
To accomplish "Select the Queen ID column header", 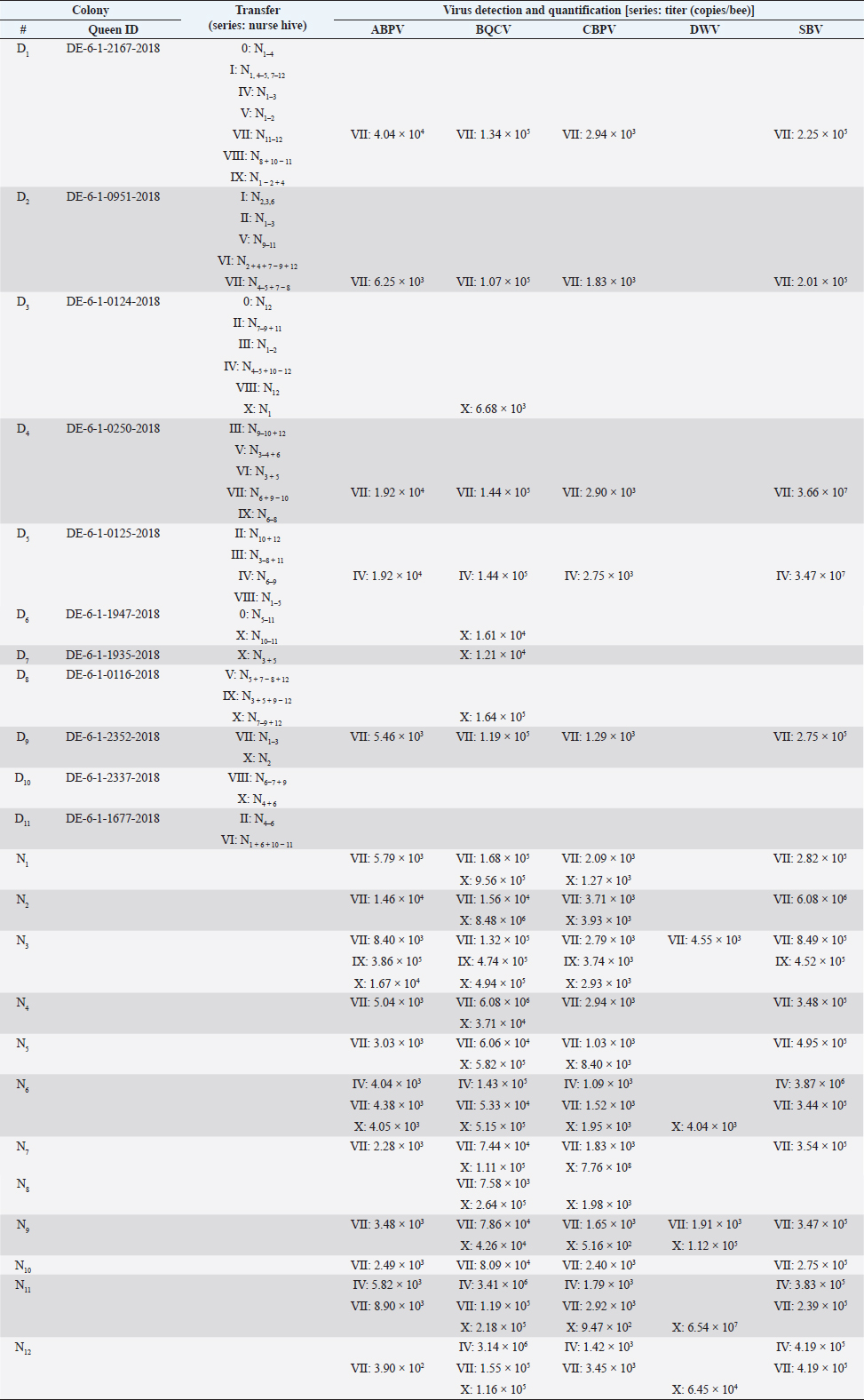I will (x=113, y=29).
